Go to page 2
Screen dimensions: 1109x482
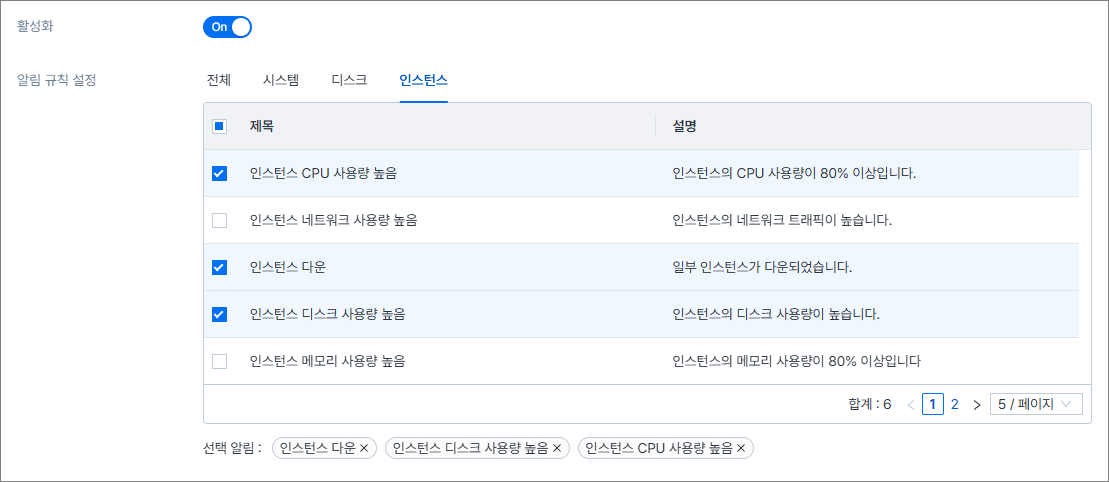click(x=955, y=405)
